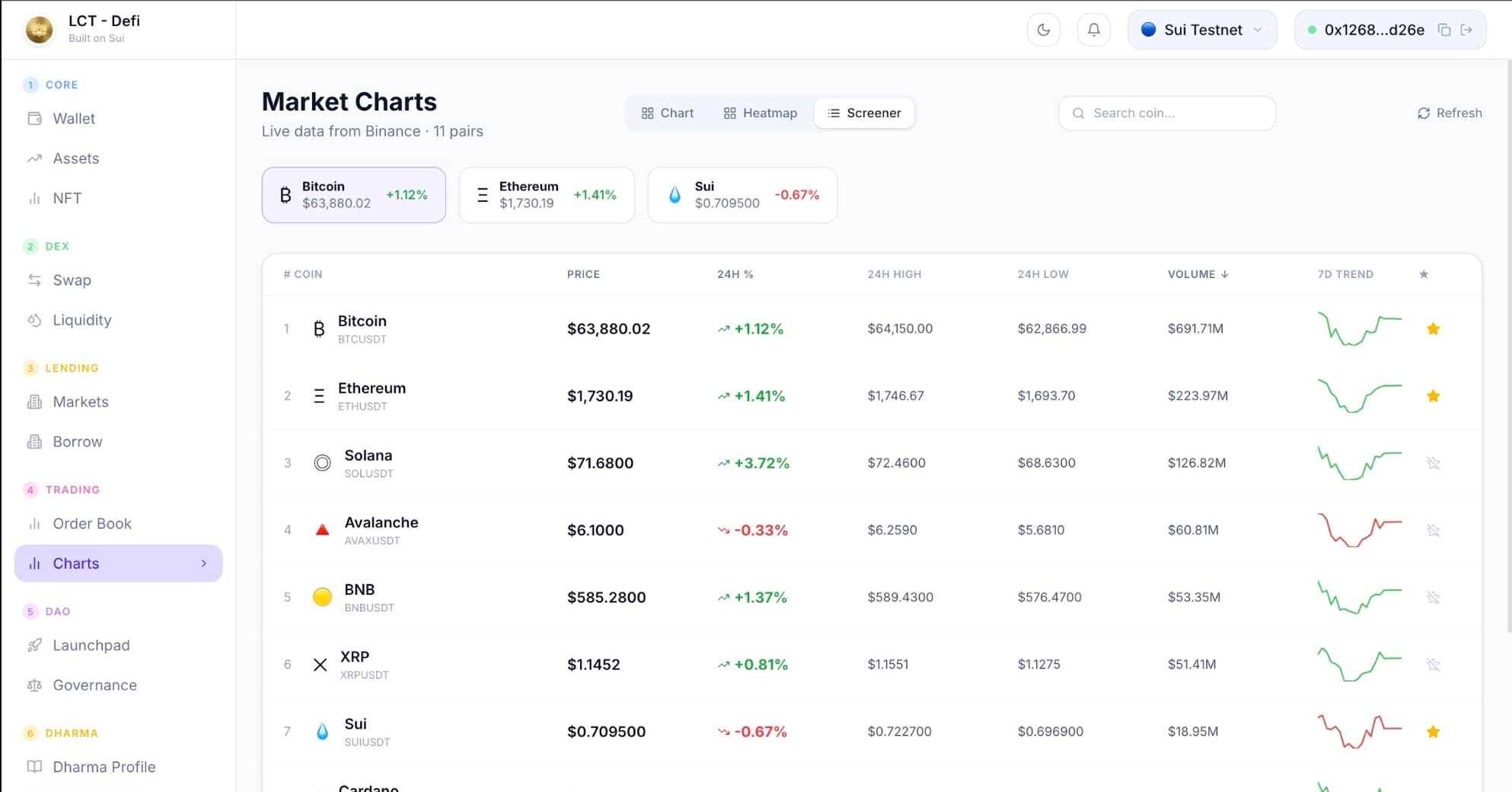The image size is (1512, 792).
Task: Toggle dark mode moon icon
Action: point(1043,30)
